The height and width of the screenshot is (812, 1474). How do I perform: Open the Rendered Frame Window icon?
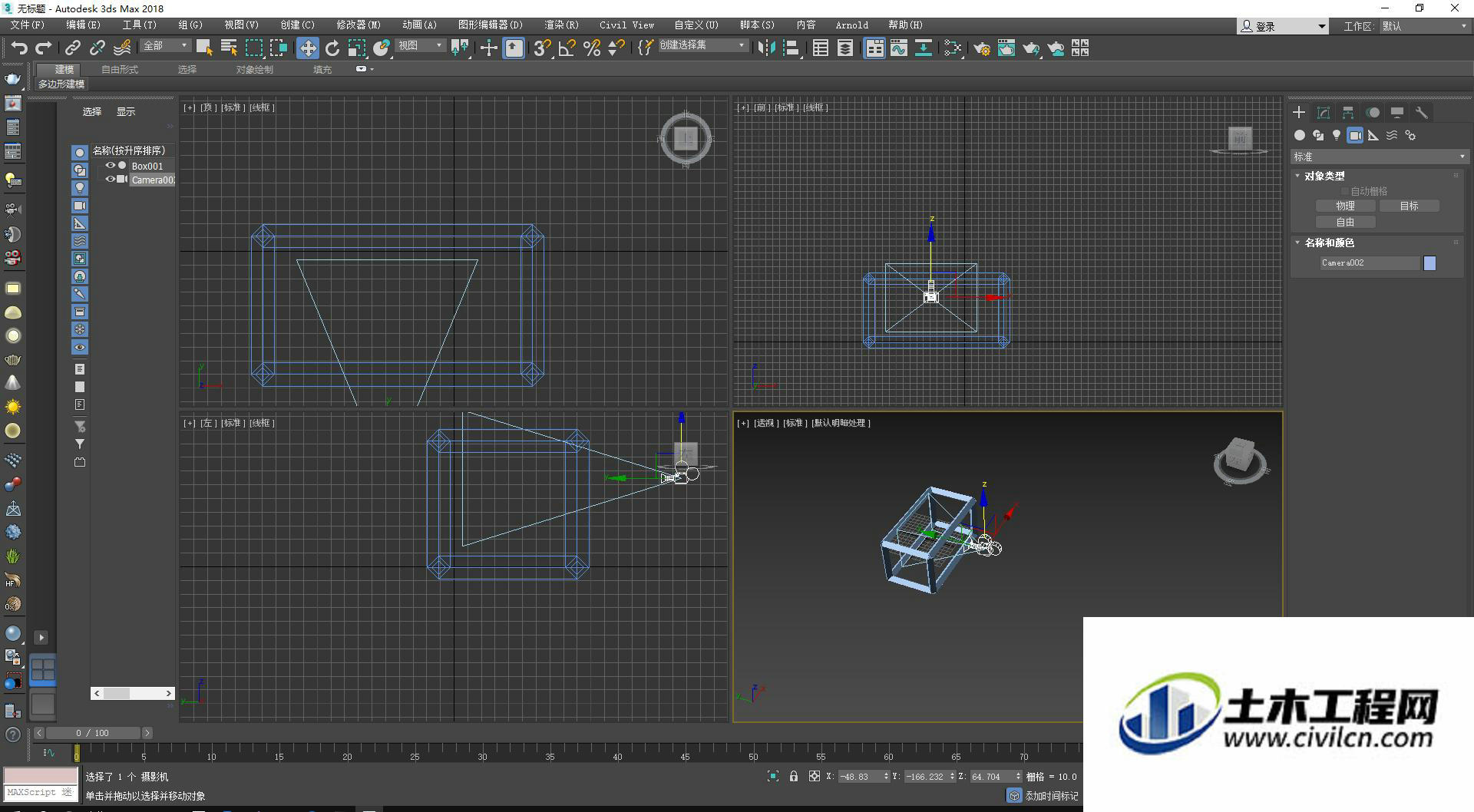1006,48
